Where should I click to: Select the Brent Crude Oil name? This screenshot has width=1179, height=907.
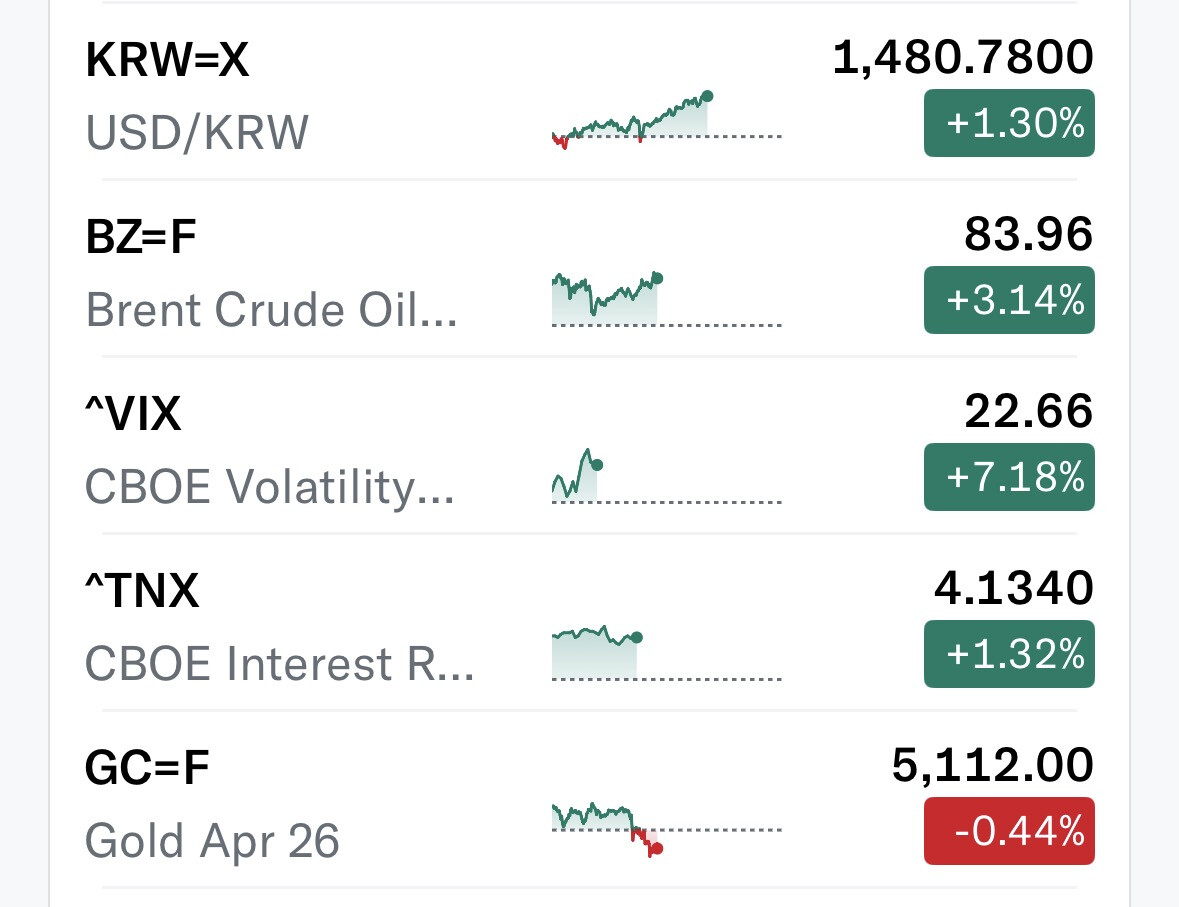271,311
